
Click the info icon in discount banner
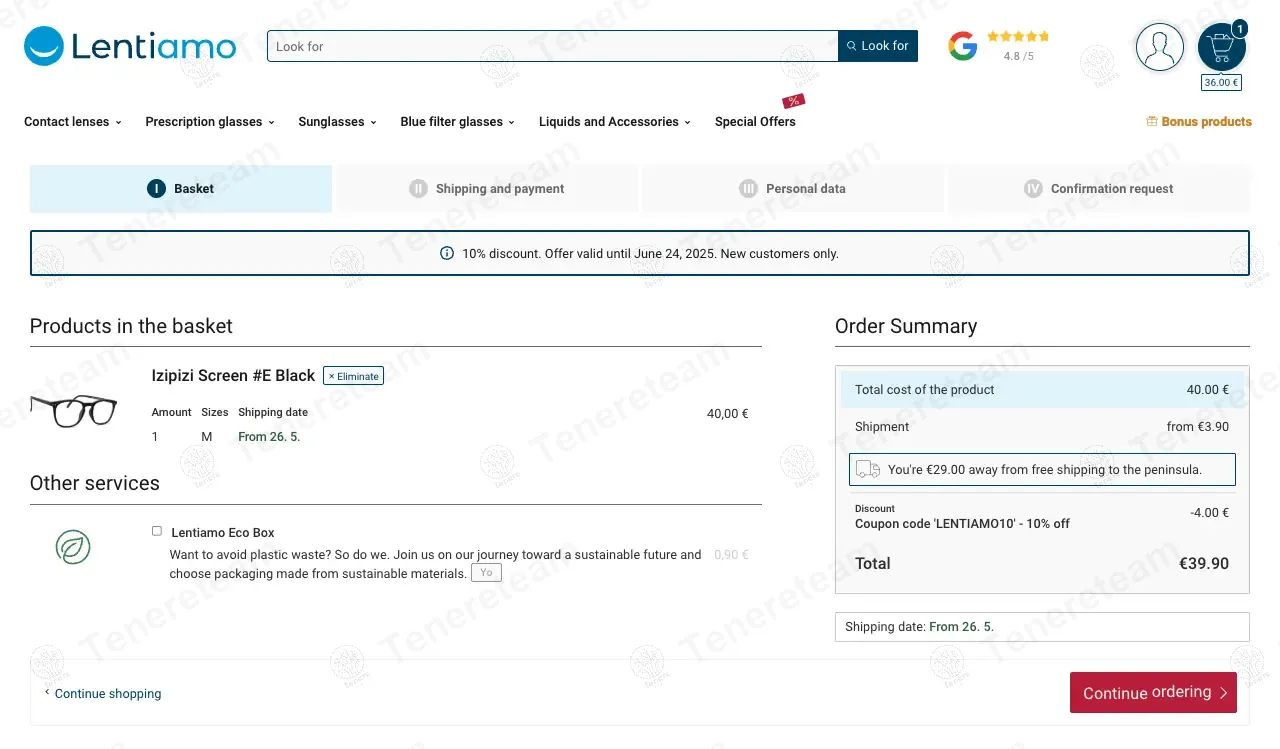tap(447, 254)
